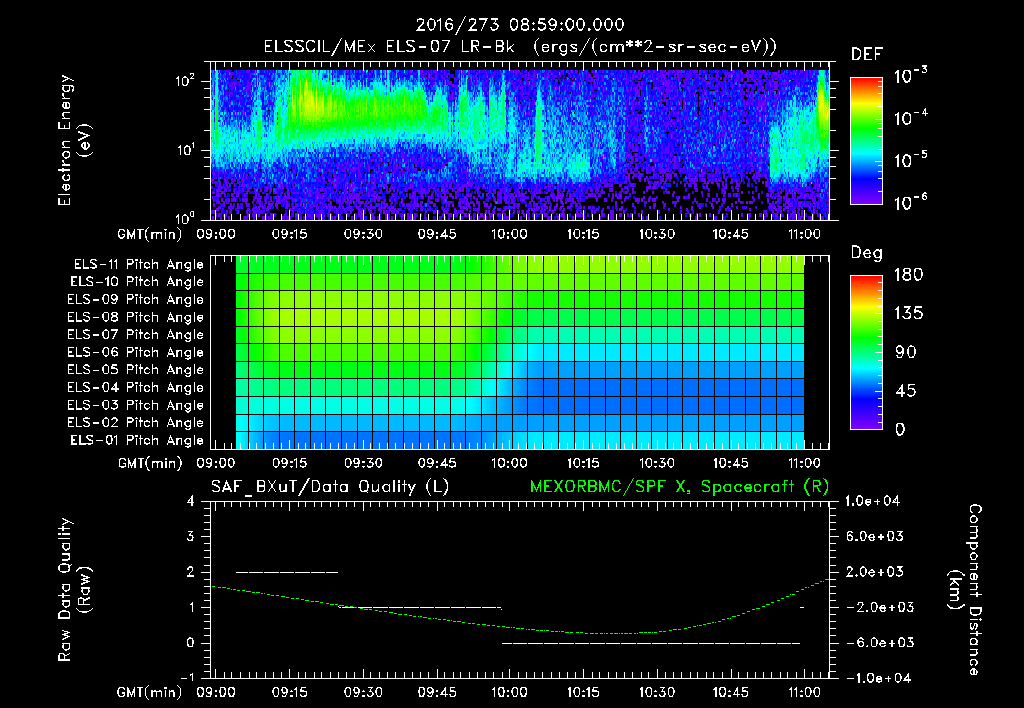
Task: Click the Raw Data Quality (Raw) axis label
Action: 74,590
